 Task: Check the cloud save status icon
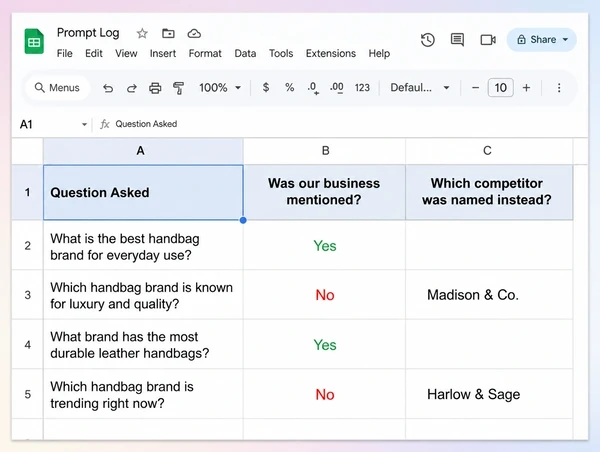click(194, 34)
